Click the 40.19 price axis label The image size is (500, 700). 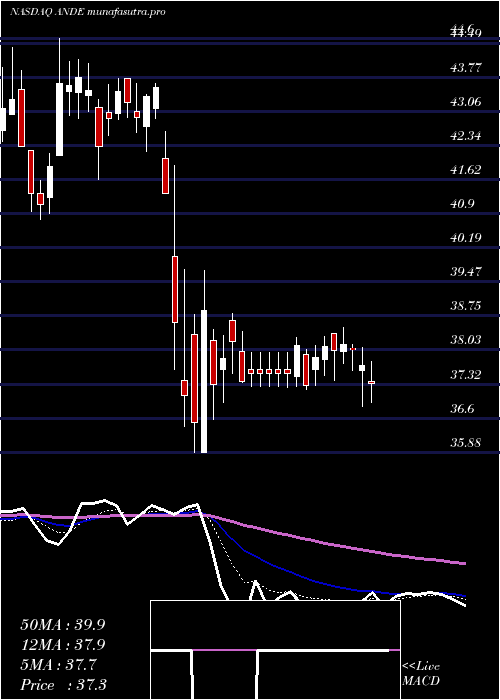(466, 238)
